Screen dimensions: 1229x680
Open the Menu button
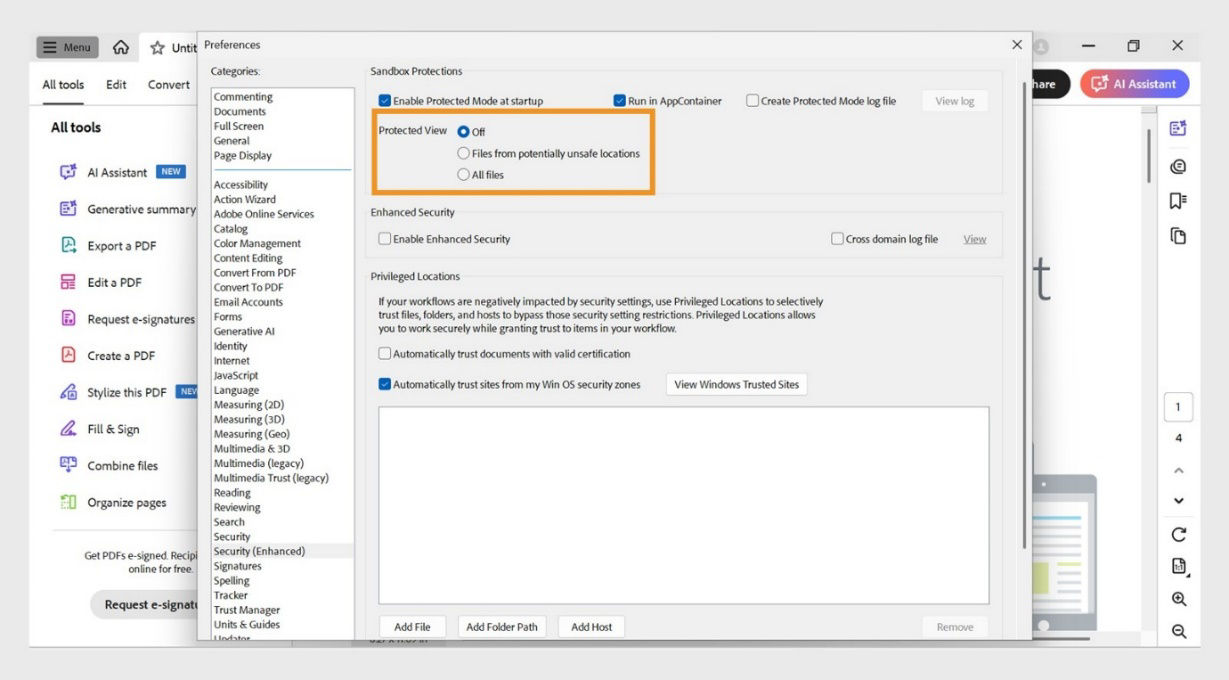[x=68, y=47]
